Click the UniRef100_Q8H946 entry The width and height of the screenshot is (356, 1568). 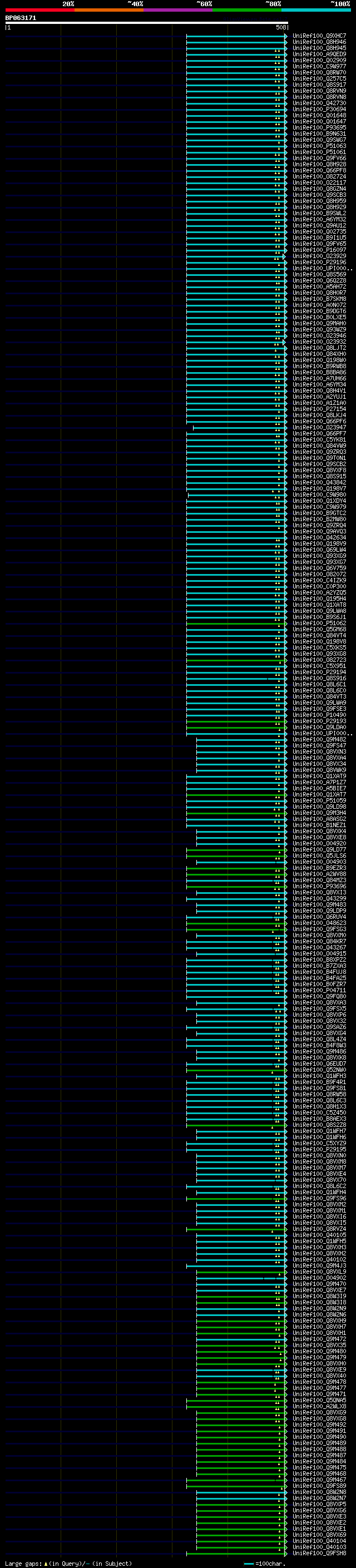pos(319,42)
